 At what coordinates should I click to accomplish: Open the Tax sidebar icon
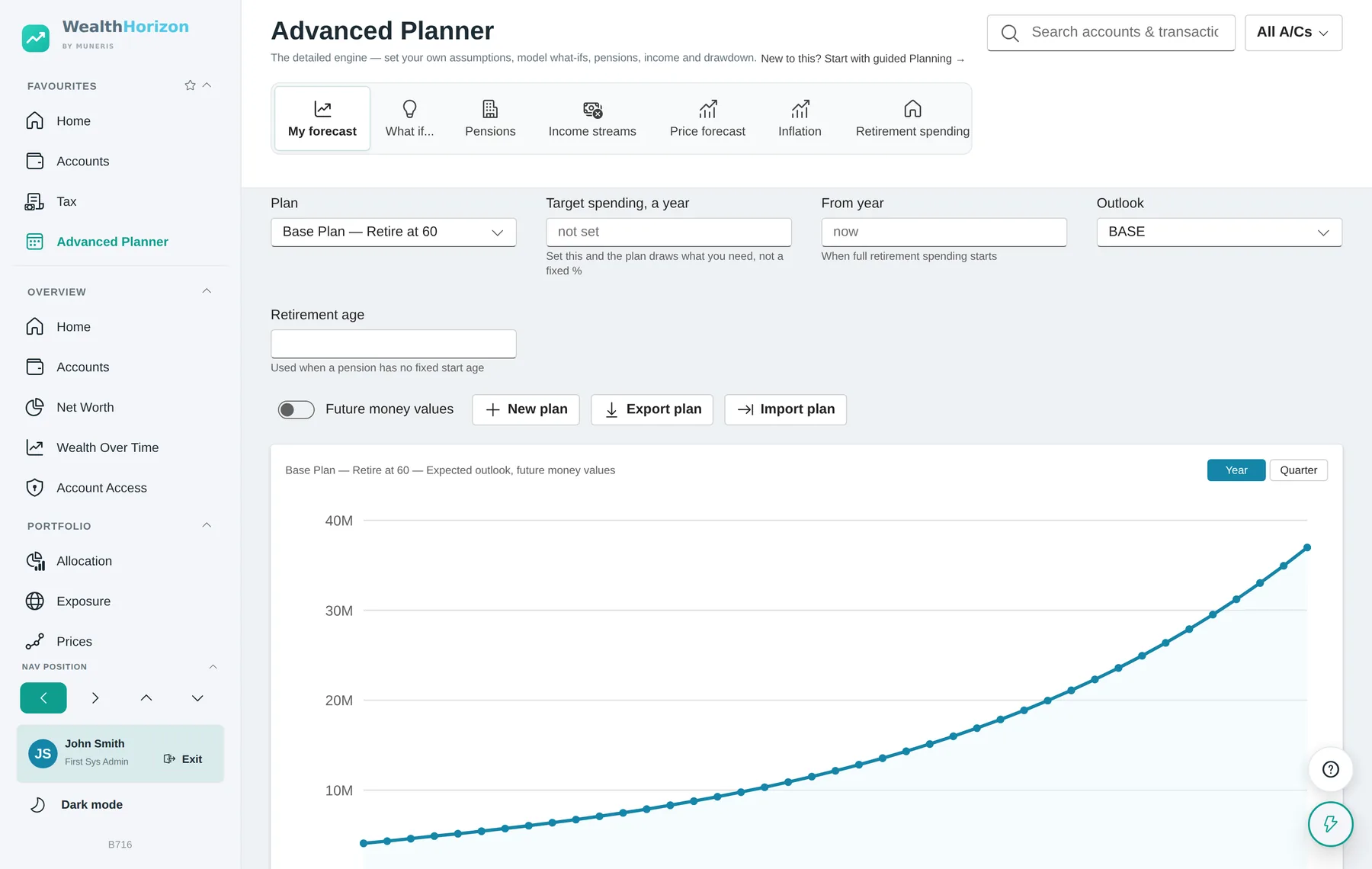(x=34, y=202)
